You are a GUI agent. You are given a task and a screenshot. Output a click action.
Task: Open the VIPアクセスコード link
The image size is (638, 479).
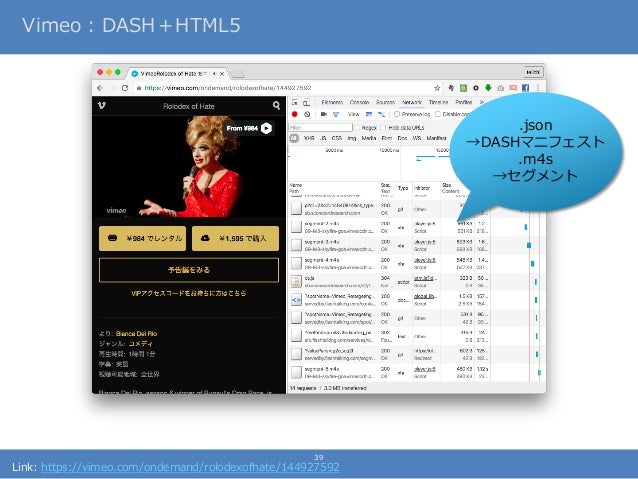pos(189,293)
